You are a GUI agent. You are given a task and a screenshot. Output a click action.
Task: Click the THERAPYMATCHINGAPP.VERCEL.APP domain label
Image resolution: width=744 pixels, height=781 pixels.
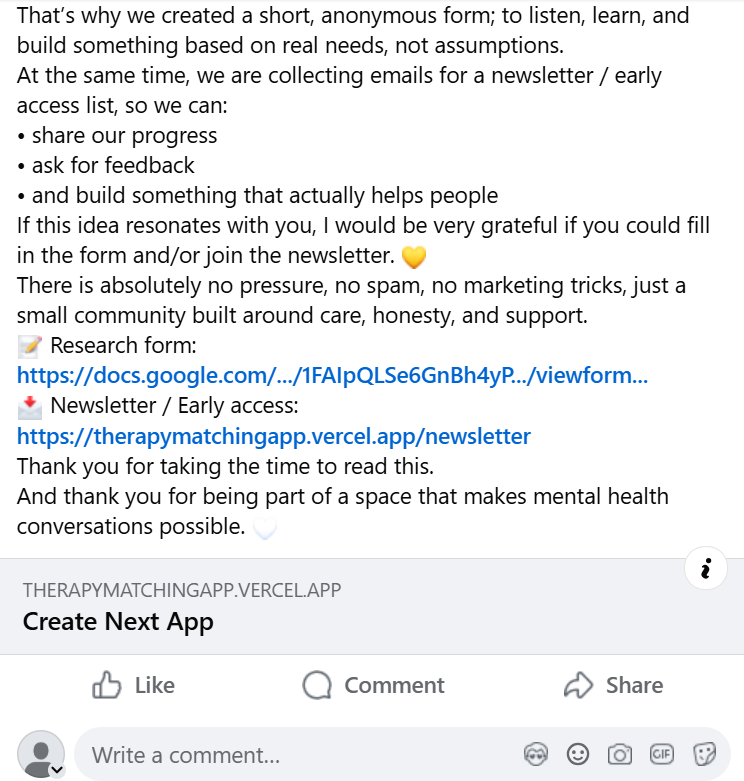(182, 590)
